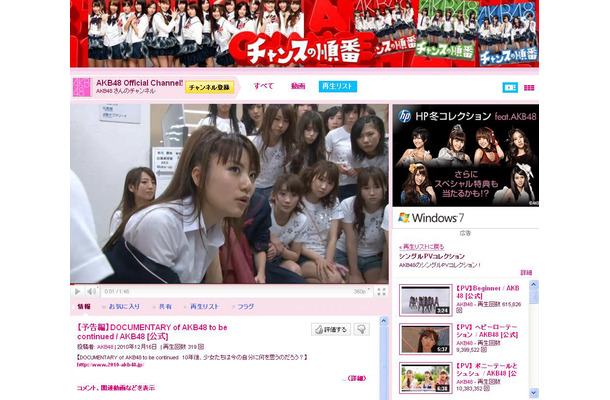Screen dimensions: 610x400
Task: Open stats icon for Beginner video
Action: coord(459,310)
